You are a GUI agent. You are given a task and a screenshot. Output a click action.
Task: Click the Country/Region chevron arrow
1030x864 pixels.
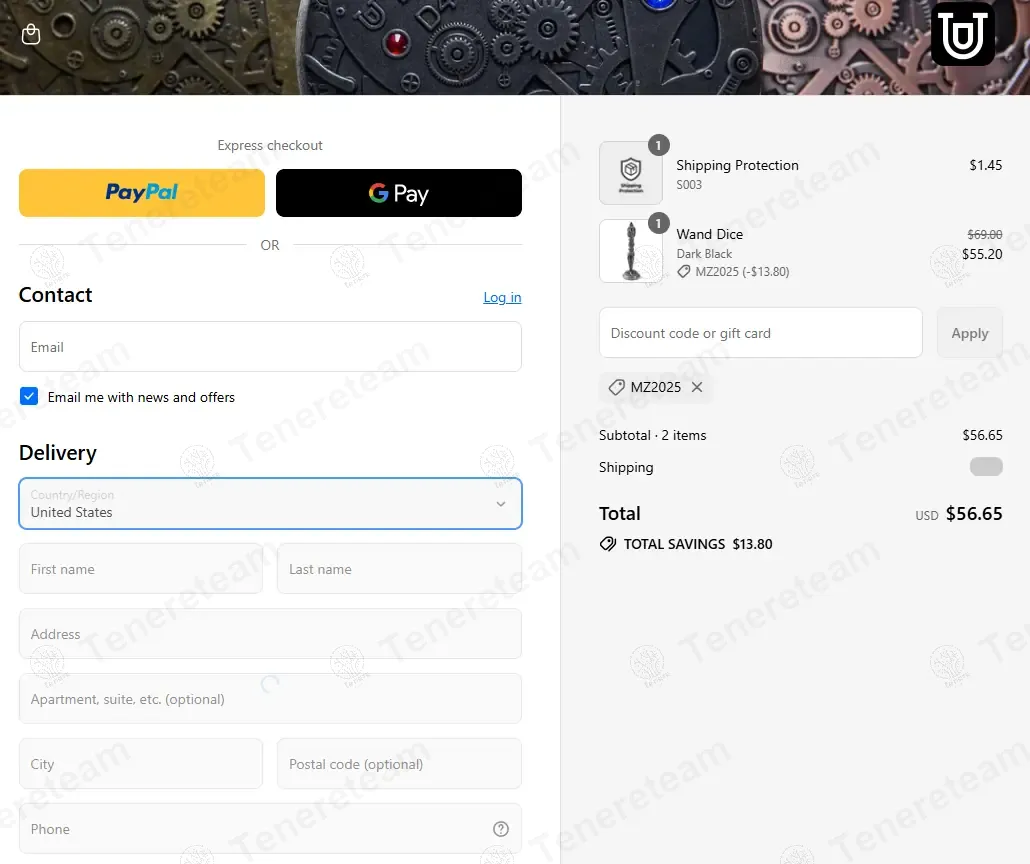click(501, 504)
